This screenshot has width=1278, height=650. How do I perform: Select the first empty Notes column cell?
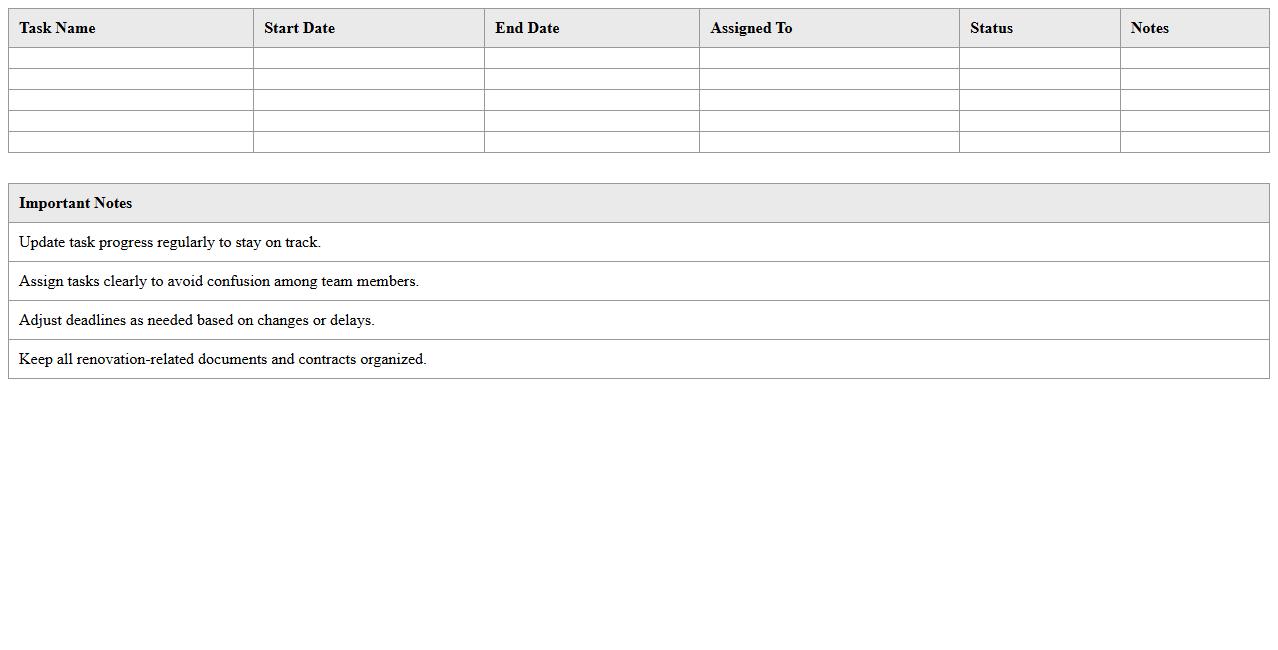[x=1195, y=58]
